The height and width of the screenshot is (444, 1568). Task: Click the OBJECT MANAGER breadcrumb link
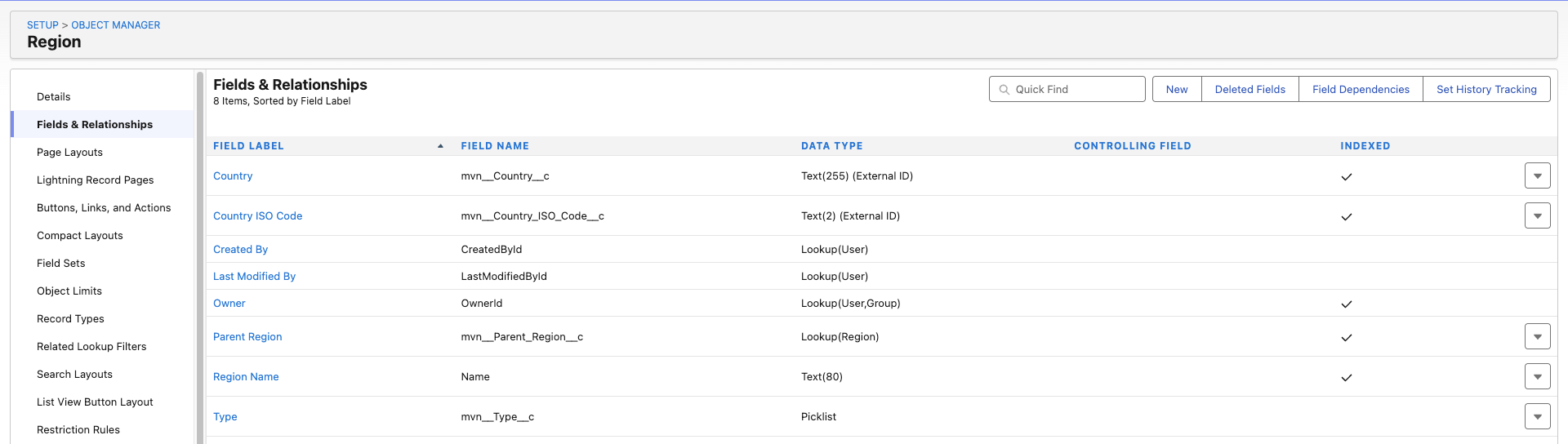pos(115,25)
